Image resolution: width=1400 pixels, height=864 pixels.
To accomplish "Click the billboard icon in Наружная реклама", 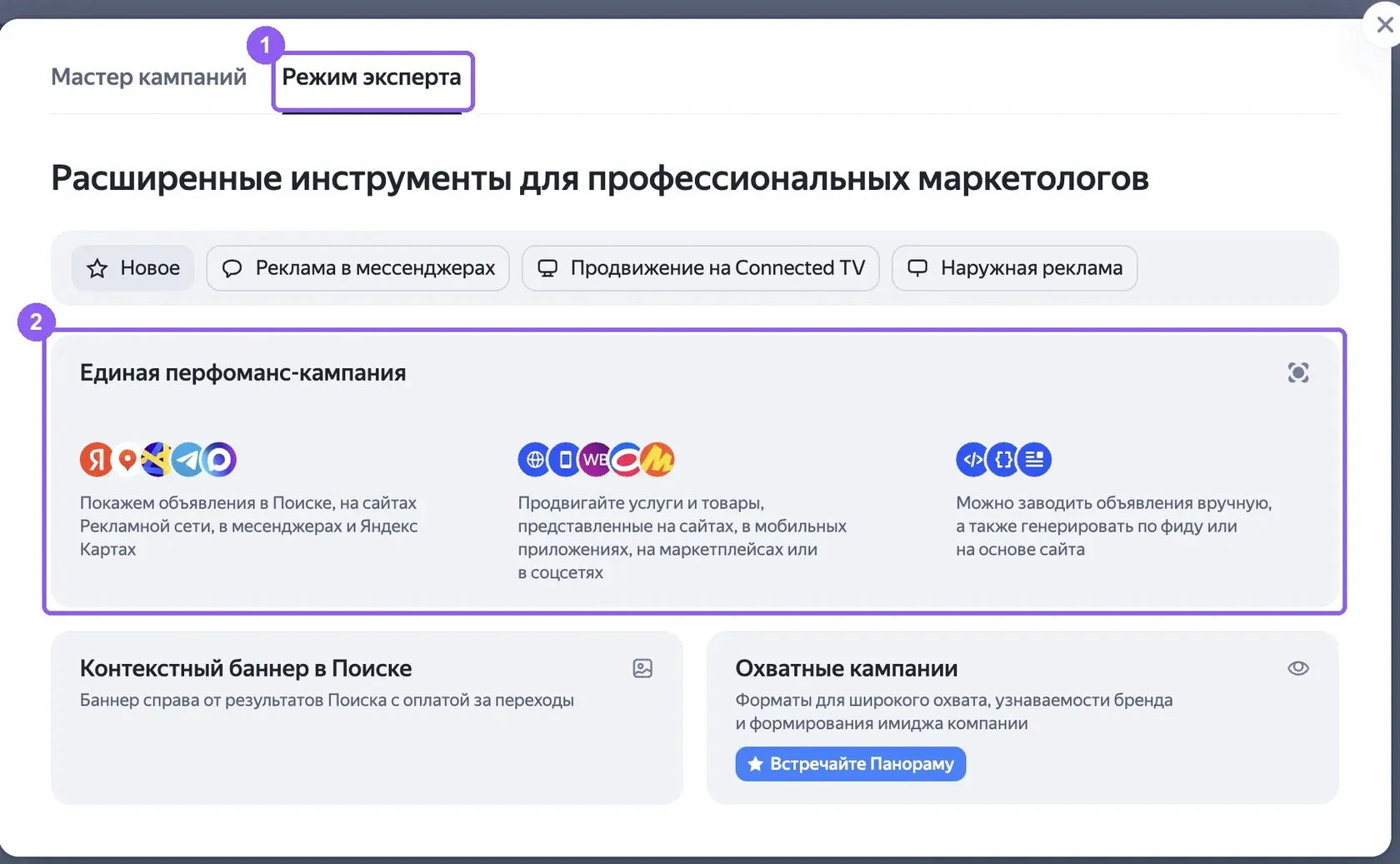I will (x=917, y=268).
